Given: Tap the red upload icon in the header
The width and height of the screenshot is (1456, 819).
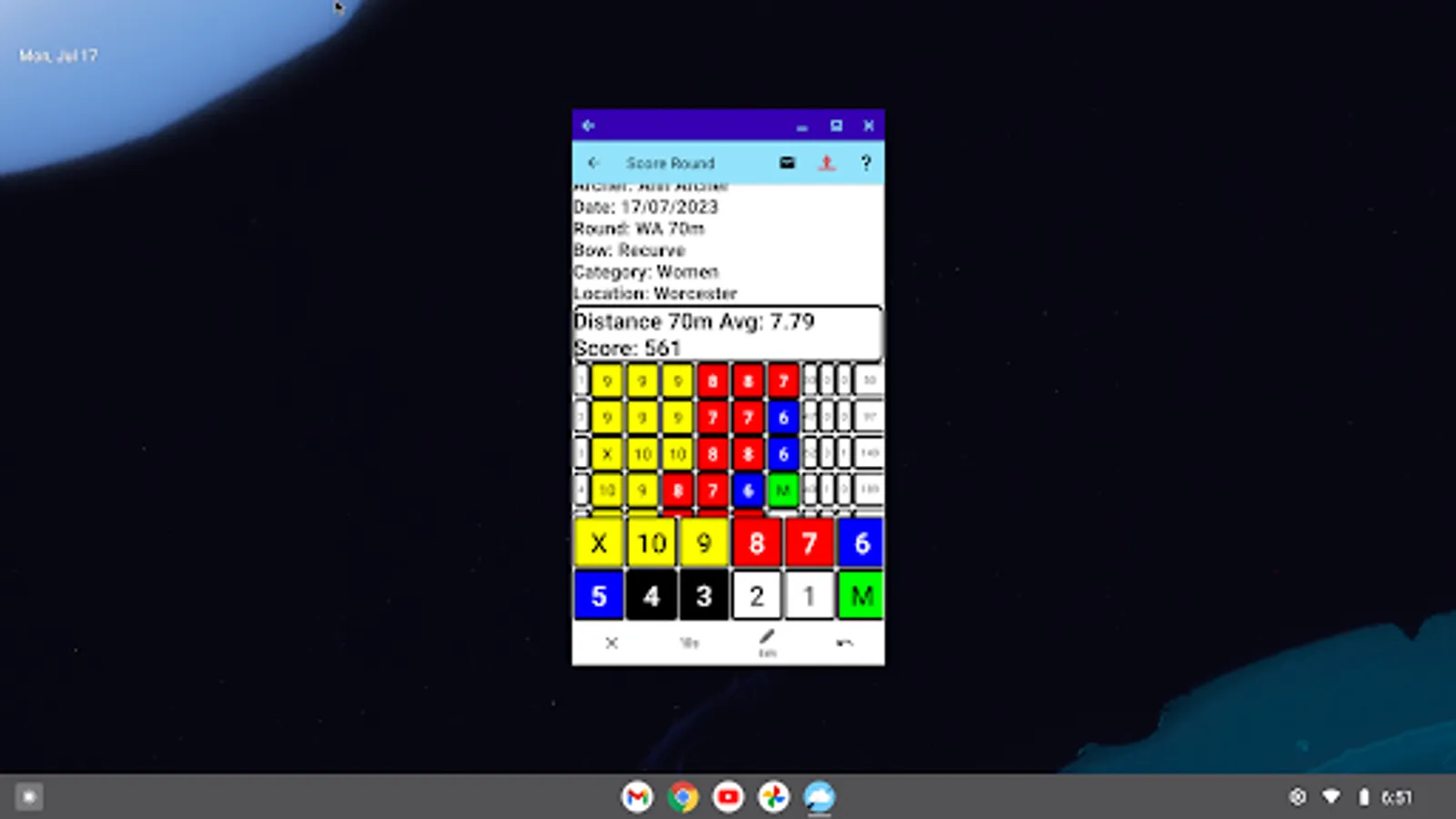Looking at the screenshot, I should point(826,163).
